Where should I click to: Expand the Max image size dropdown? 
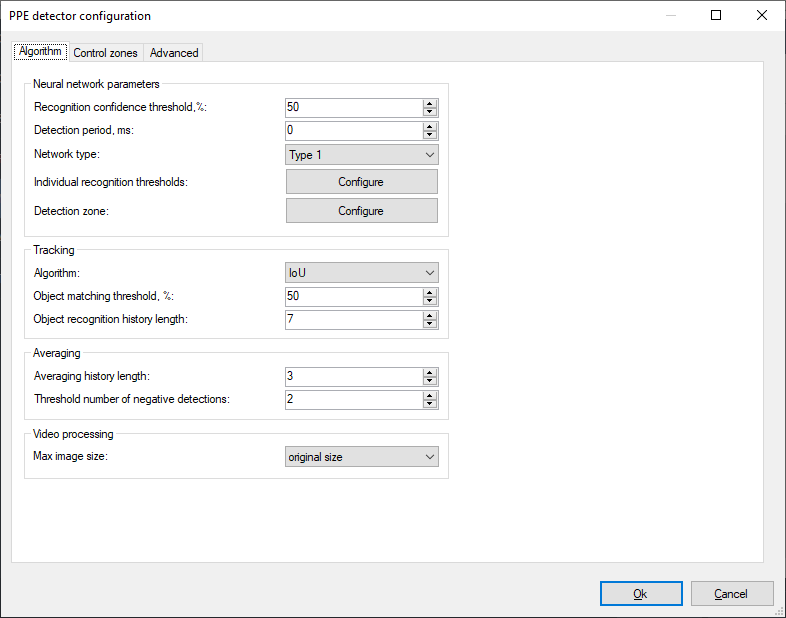click(361, 457)
